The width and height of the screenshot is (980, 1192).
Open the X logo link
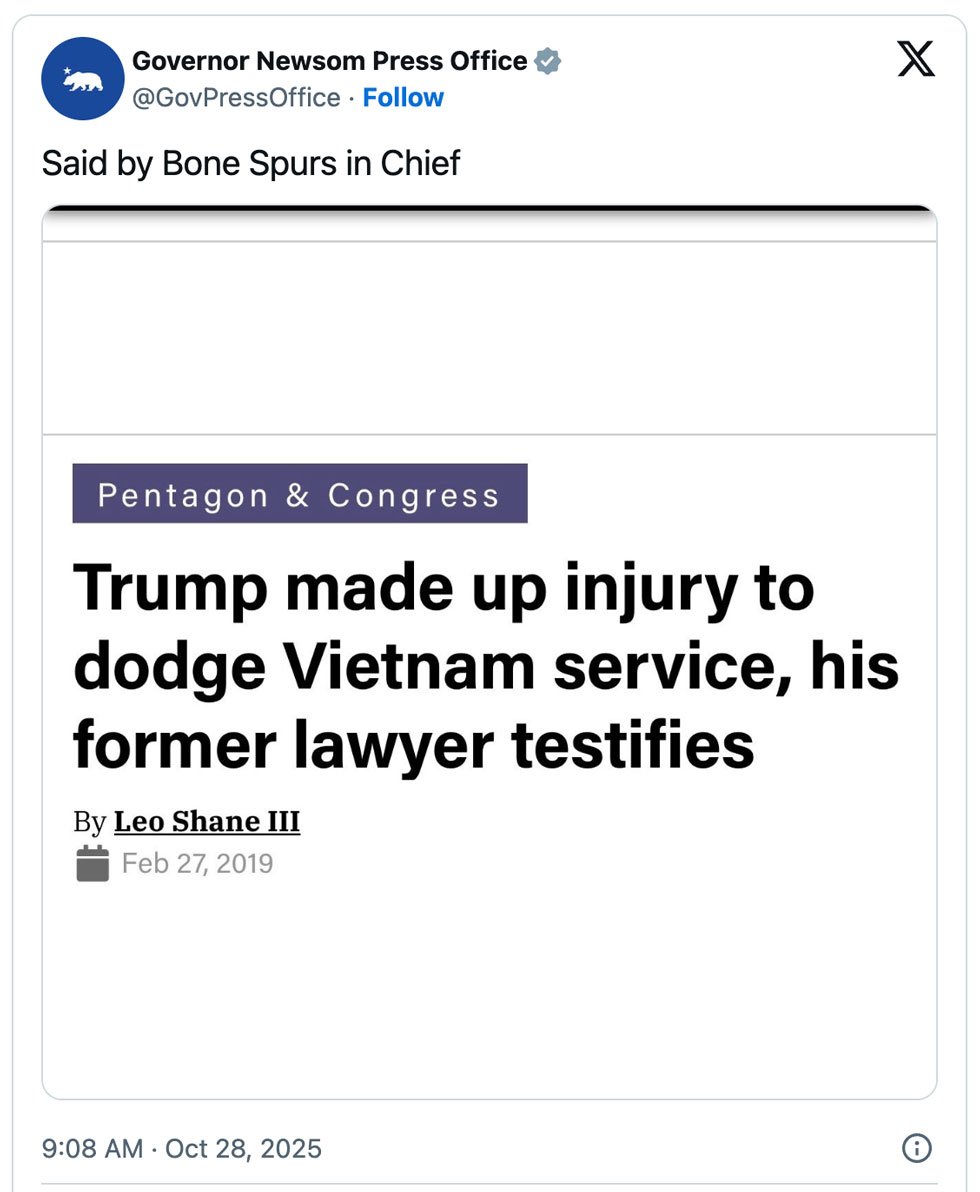pyautogui.click(x=915, y=61)
